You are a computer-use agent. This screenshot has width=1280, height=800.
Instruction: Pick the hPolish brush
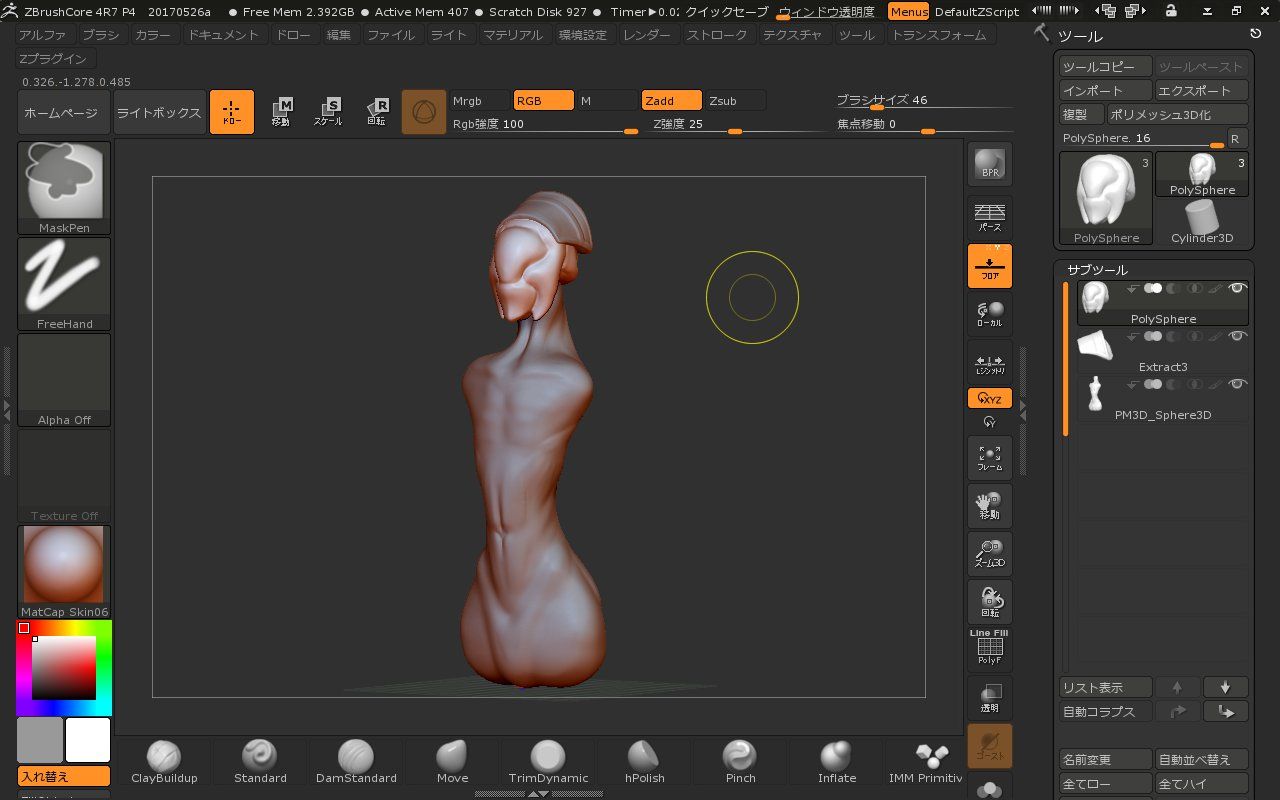[644, 762]
